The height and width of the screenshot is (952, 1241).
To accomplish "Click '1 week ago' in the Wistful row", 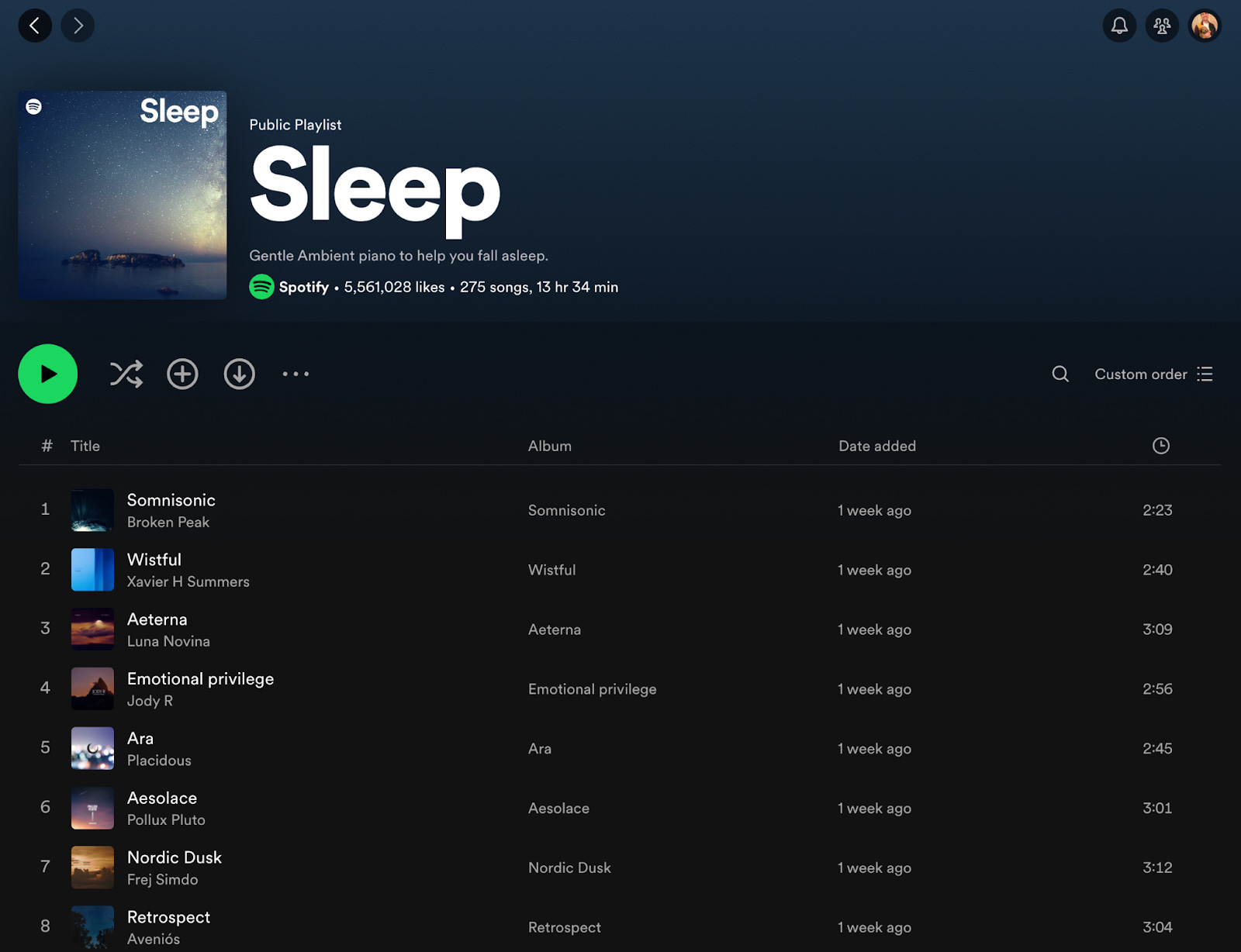I will point(875,571).
